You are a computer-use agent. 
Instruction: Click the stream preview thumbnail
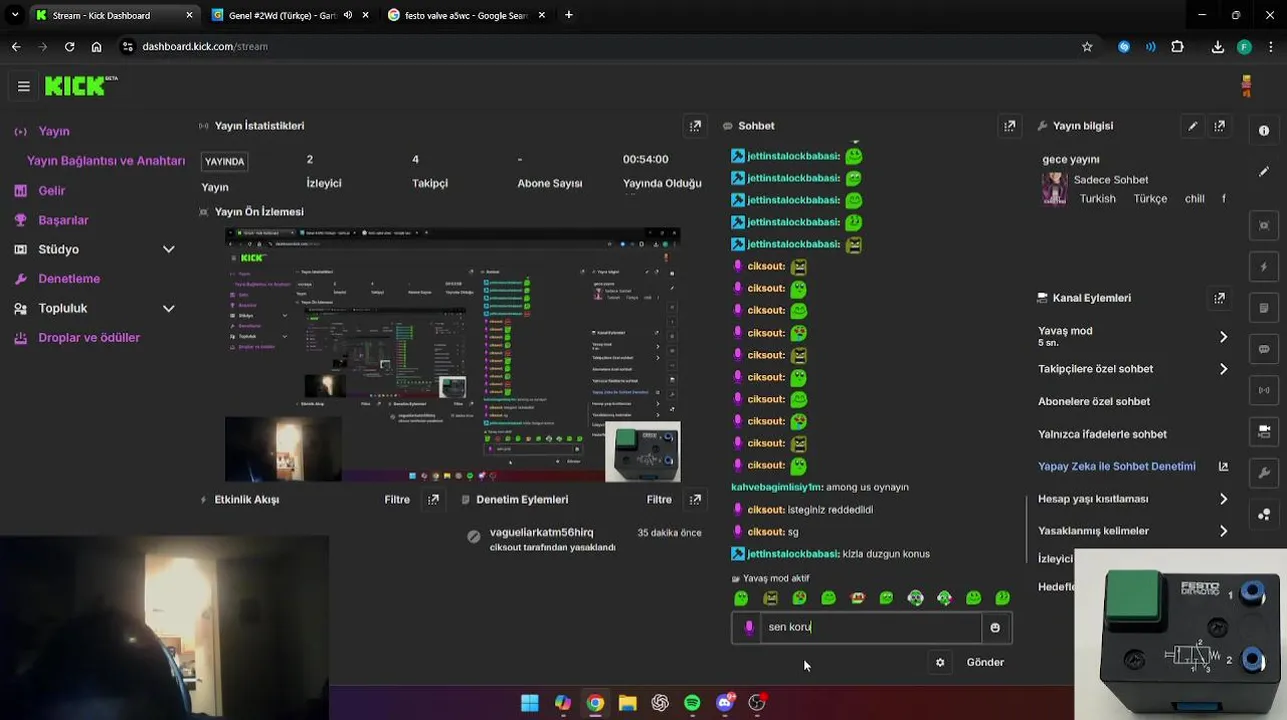point(453,355)
